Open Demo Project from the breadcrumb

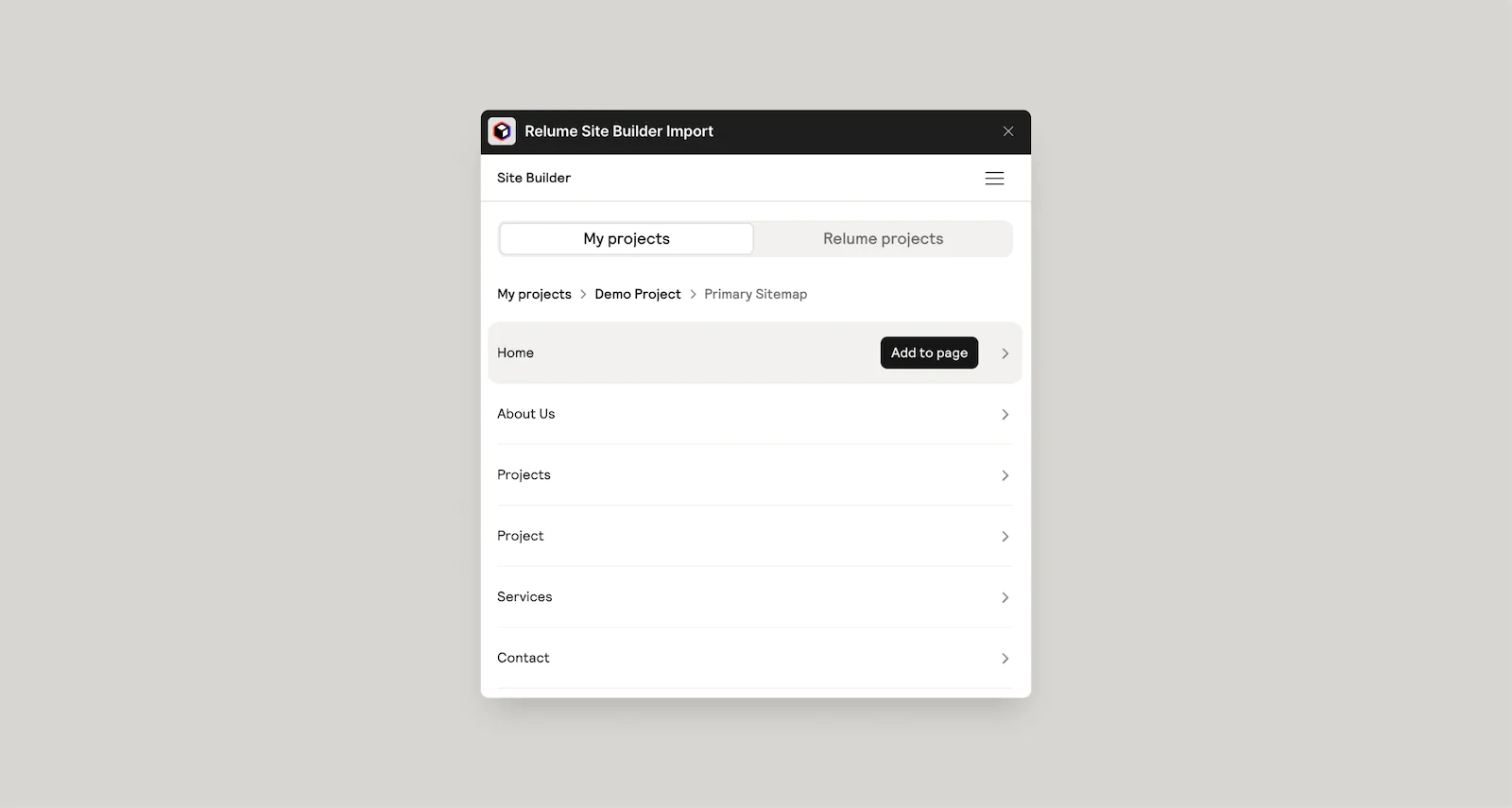coord(638,294)
